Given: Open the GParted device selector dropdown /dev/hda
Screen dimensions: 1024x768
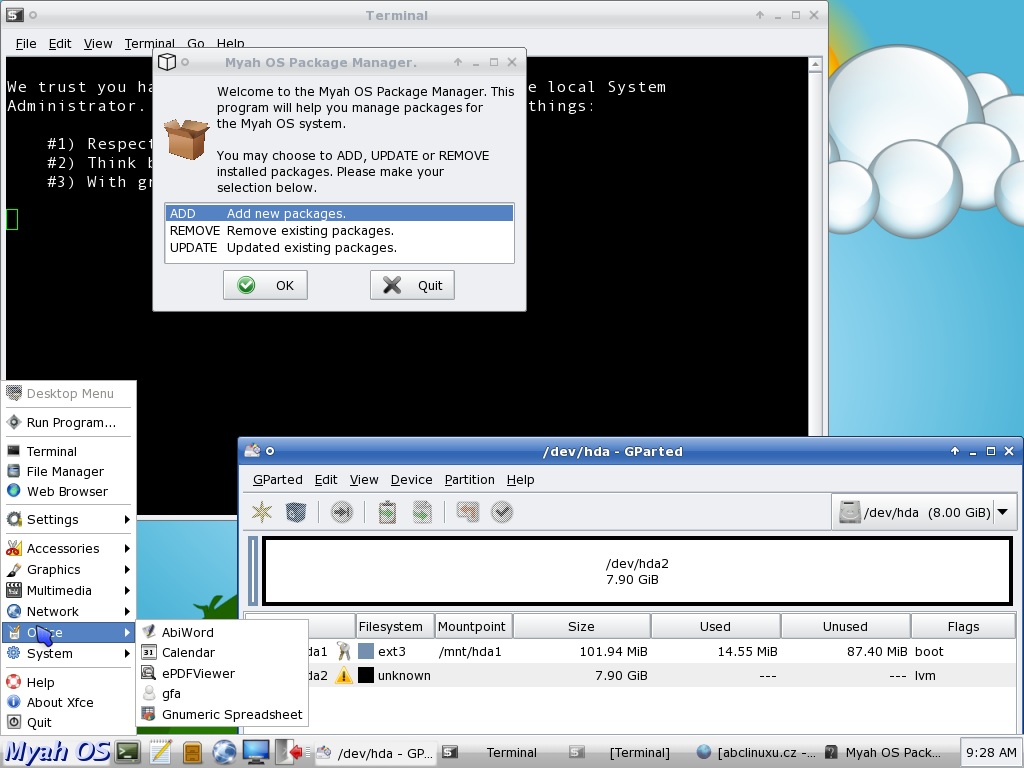Looking at the screenshot, I should tap(924, 513).
